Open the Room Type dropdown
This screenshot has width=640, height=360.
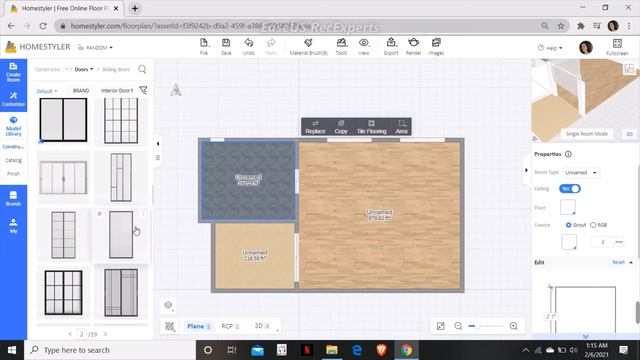(x=581, y=173)
